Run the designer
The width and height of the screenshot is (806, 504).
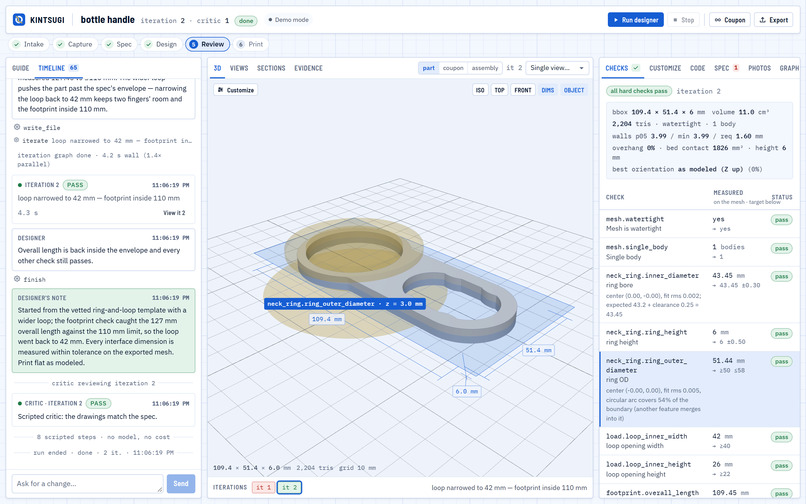coord(635,20)
